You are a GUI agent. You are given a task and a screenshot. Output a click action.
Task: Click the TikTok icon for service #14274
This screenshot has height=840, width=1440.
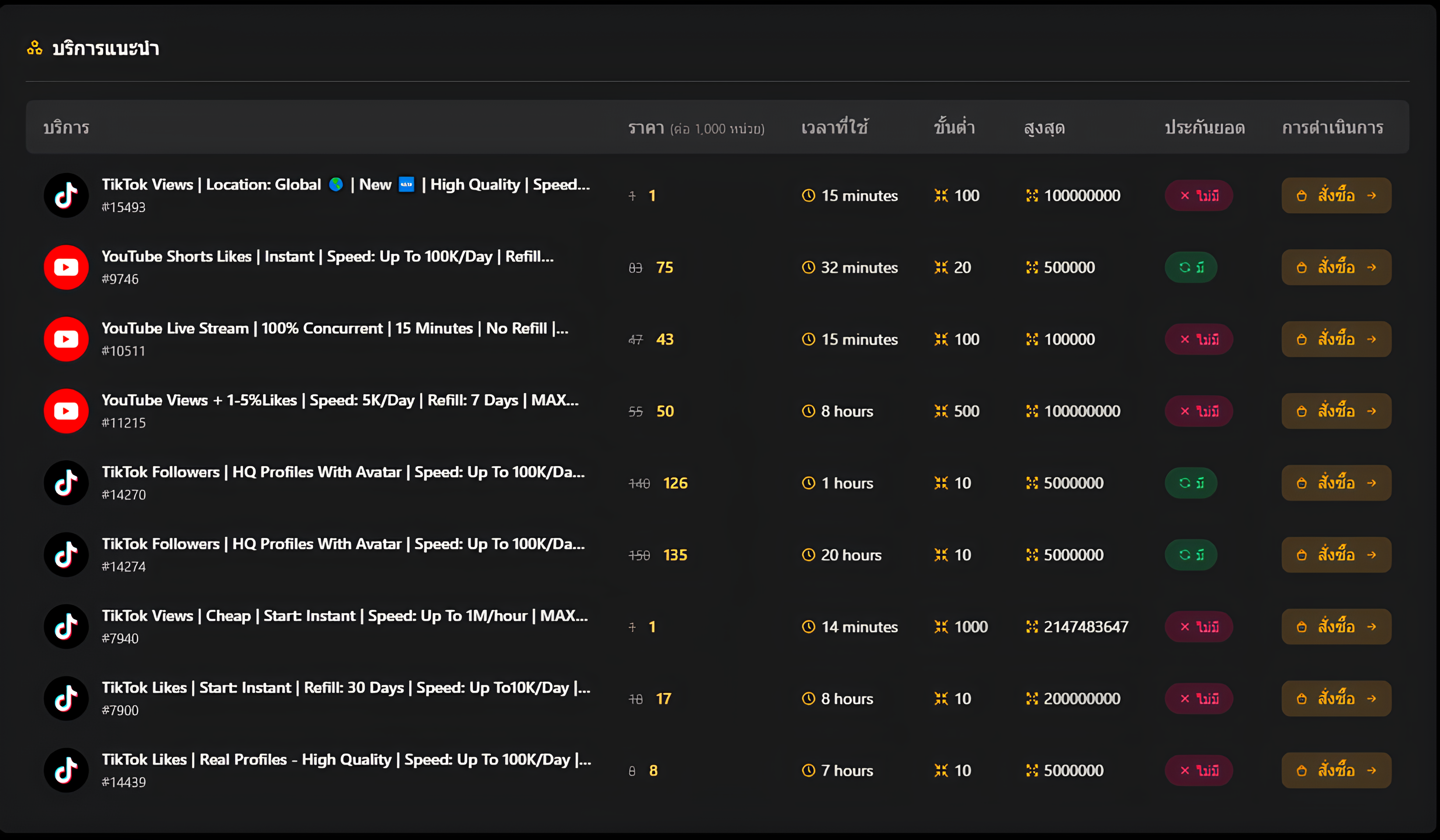(x=66, y=555)
